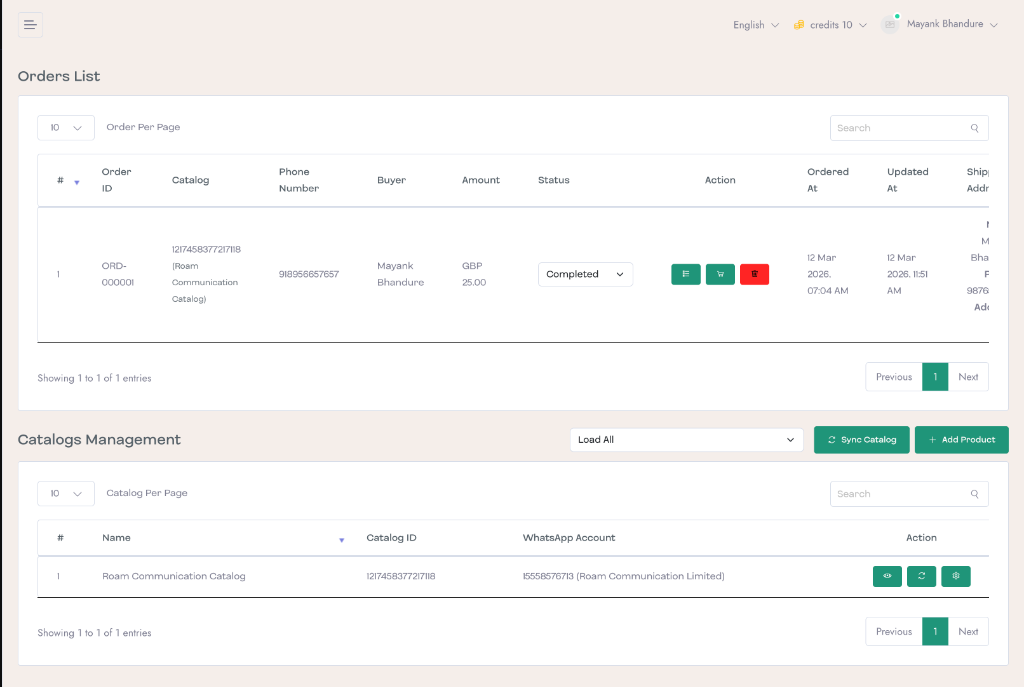Sort by WhatsApp Account column header

(x=569, y=538)
